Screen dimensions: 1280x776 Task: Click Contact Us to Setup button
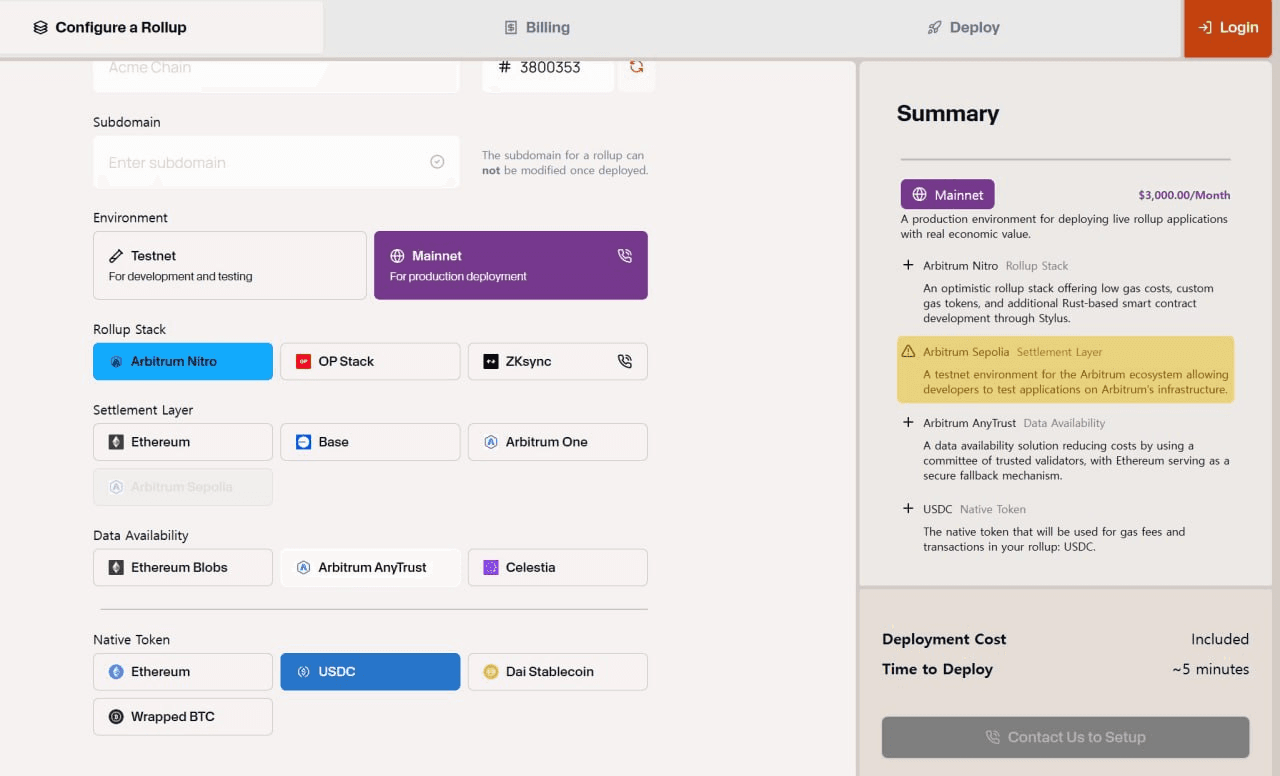coord(1065,737)
